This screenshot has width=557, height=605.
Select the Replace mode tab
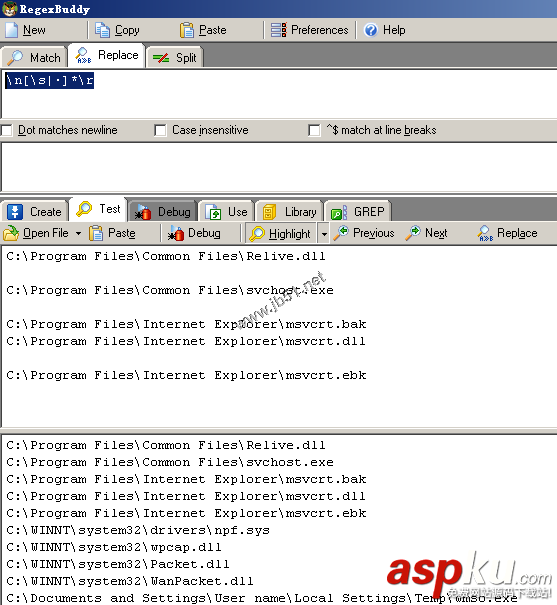(107, 56)
